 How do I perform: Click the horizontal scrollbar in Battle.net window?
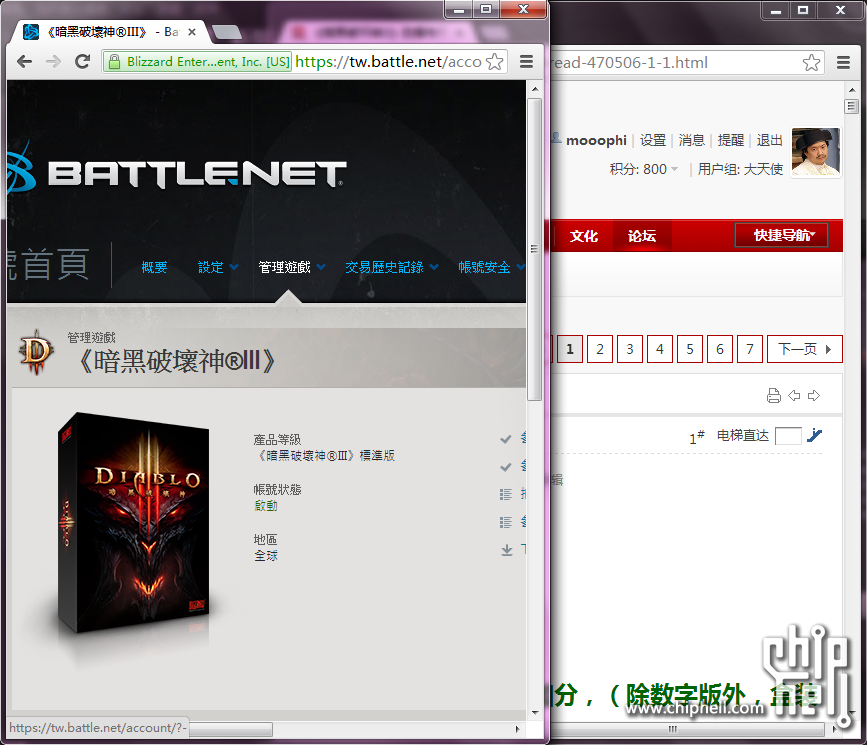[230, 729]
